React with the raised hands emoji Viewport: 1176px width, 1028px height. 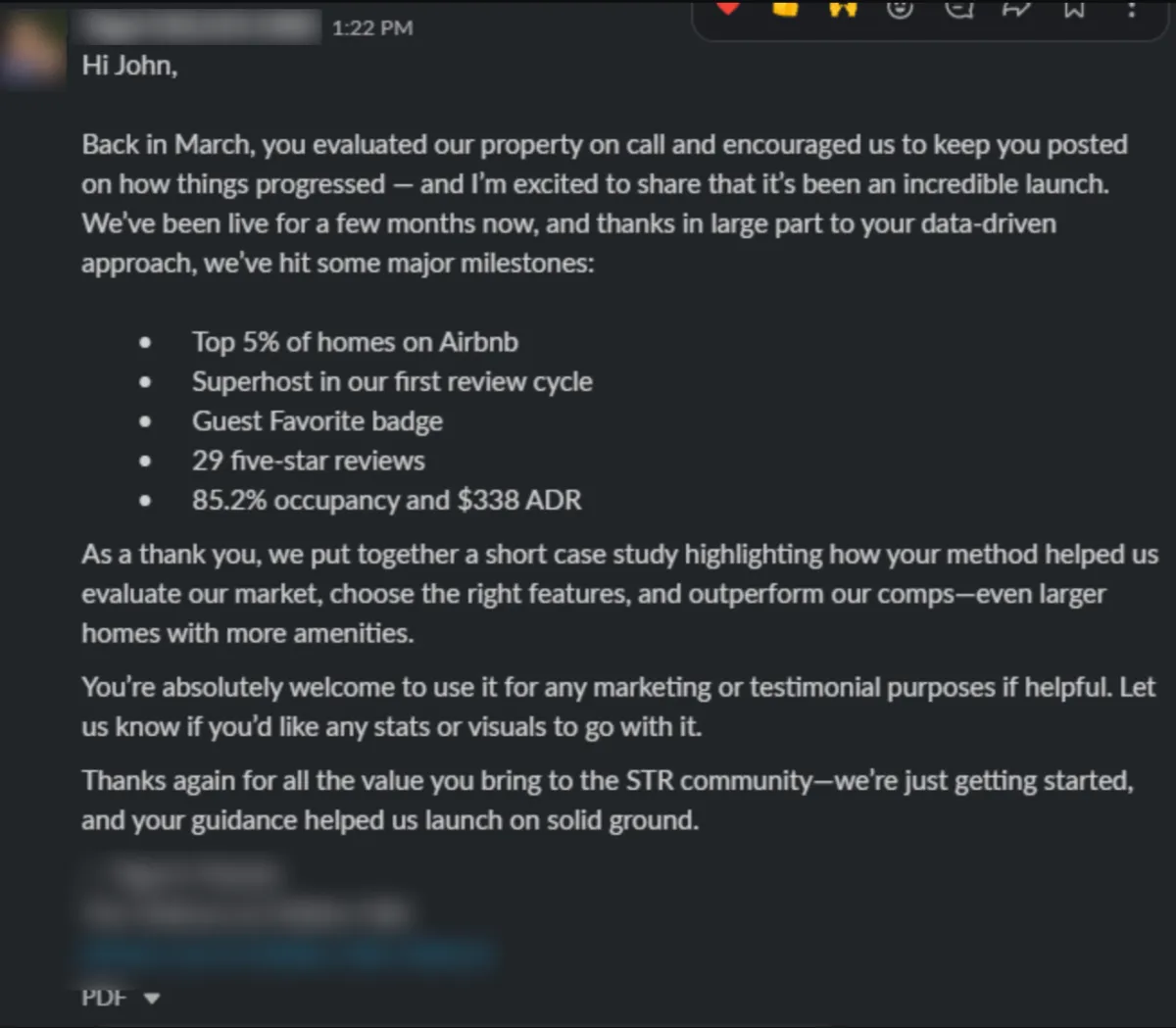[x=843, y=8]
